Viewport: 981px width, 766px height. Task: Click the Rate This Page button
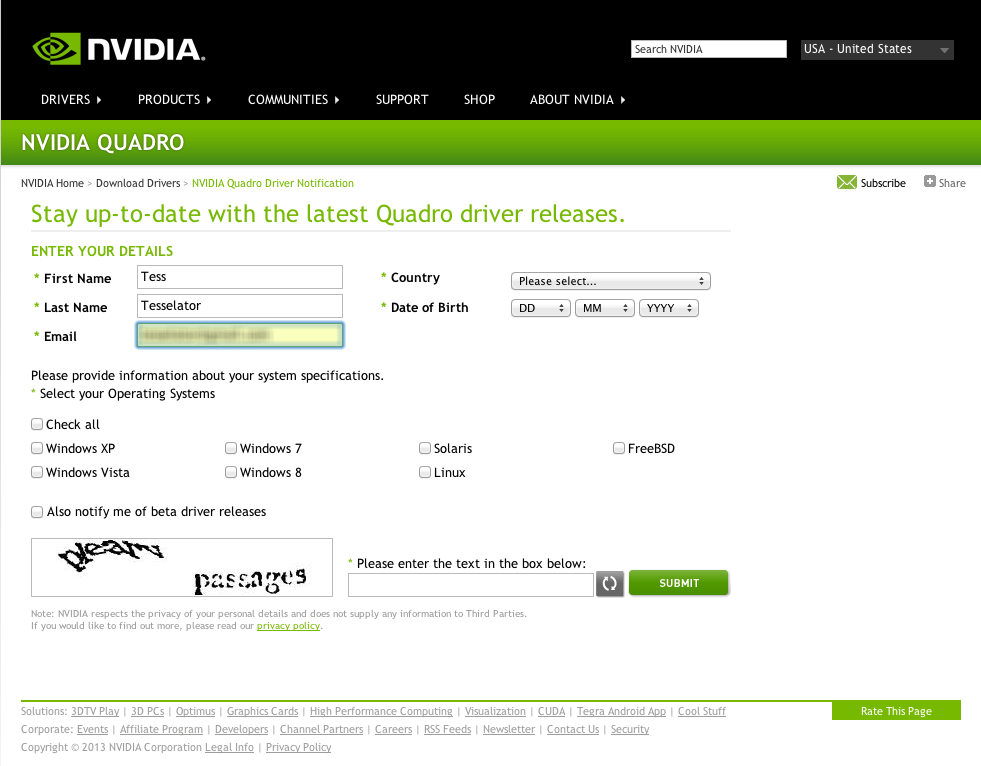896,711
